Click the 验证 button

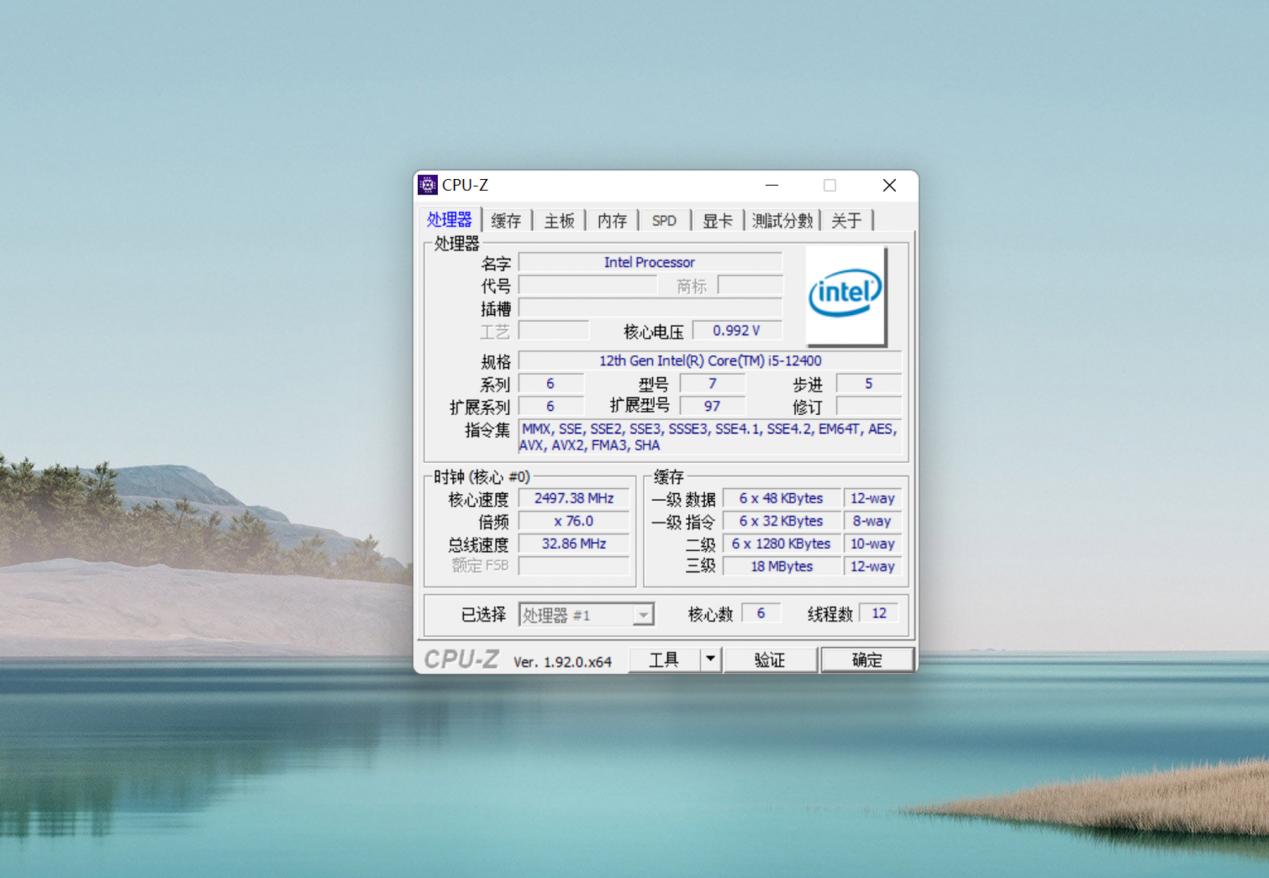(771, 659)
